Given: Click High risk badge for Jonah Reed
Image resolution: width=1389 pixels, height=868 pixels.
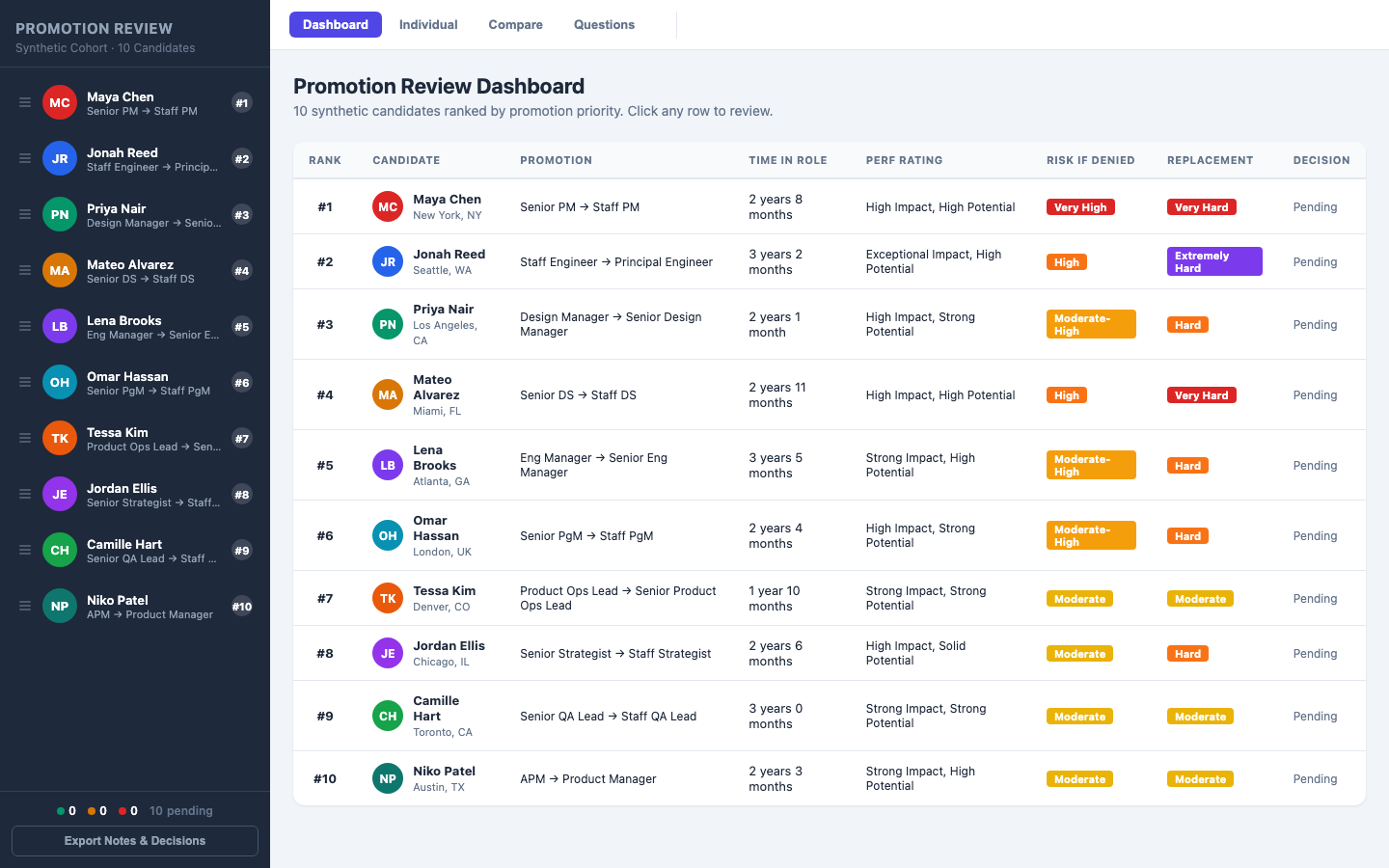Looking at the screenshot, I should (x=1066, y=262).
